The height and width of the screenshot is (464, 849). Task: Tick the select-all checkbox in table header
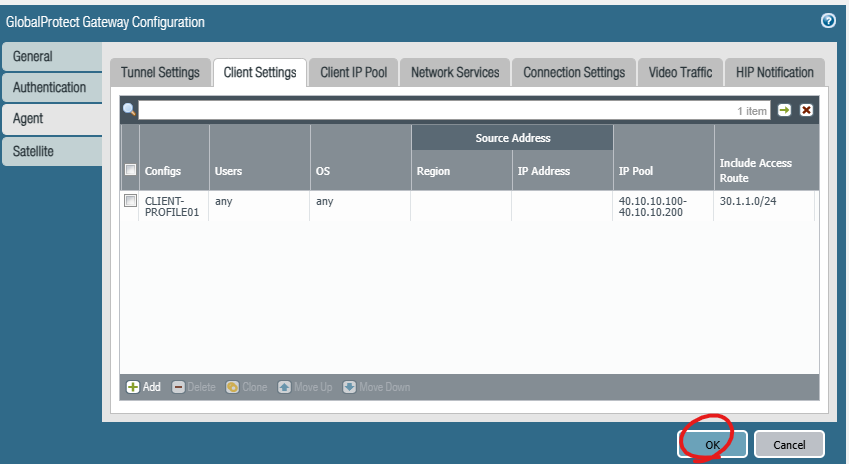[130, 169]
